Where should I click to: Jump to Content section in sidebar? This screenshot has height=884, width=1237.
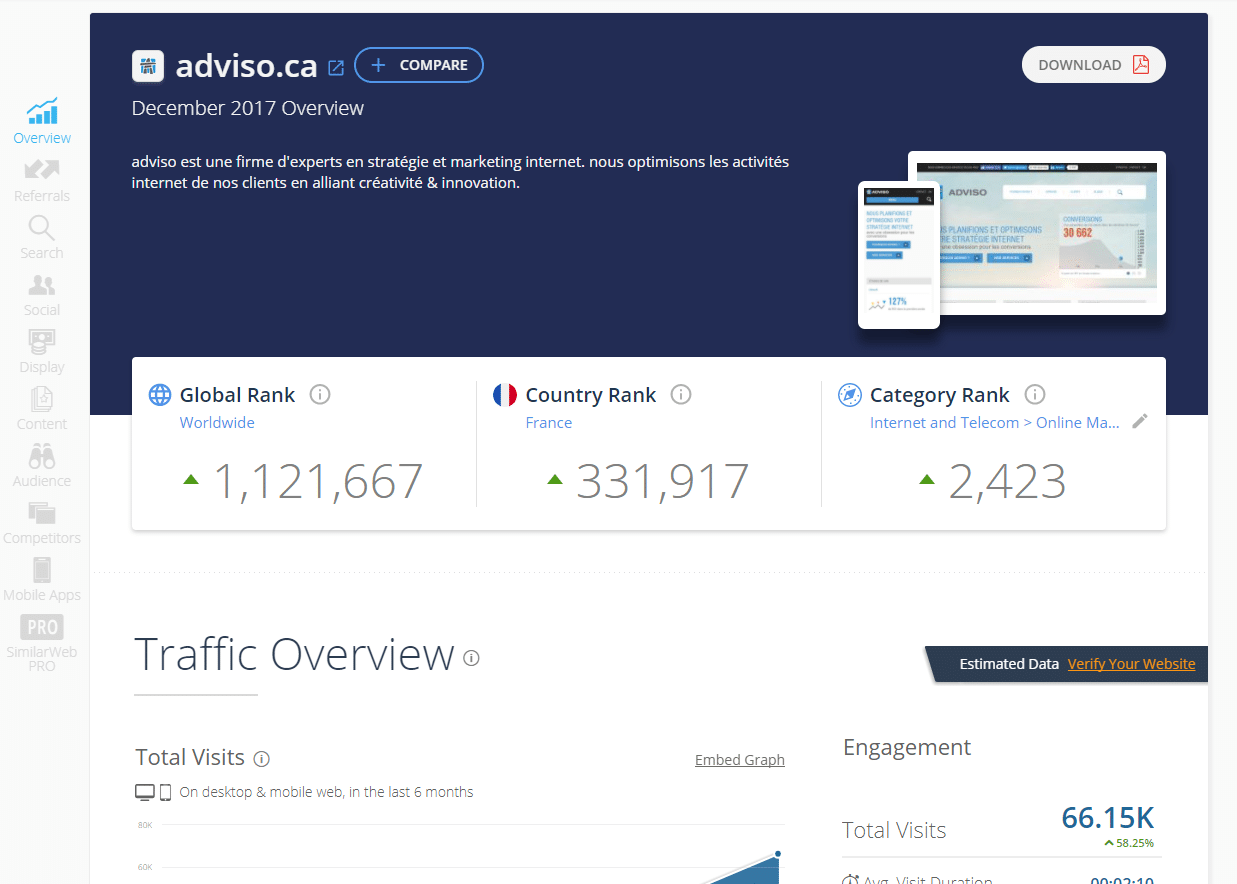[x=42, y=400]
